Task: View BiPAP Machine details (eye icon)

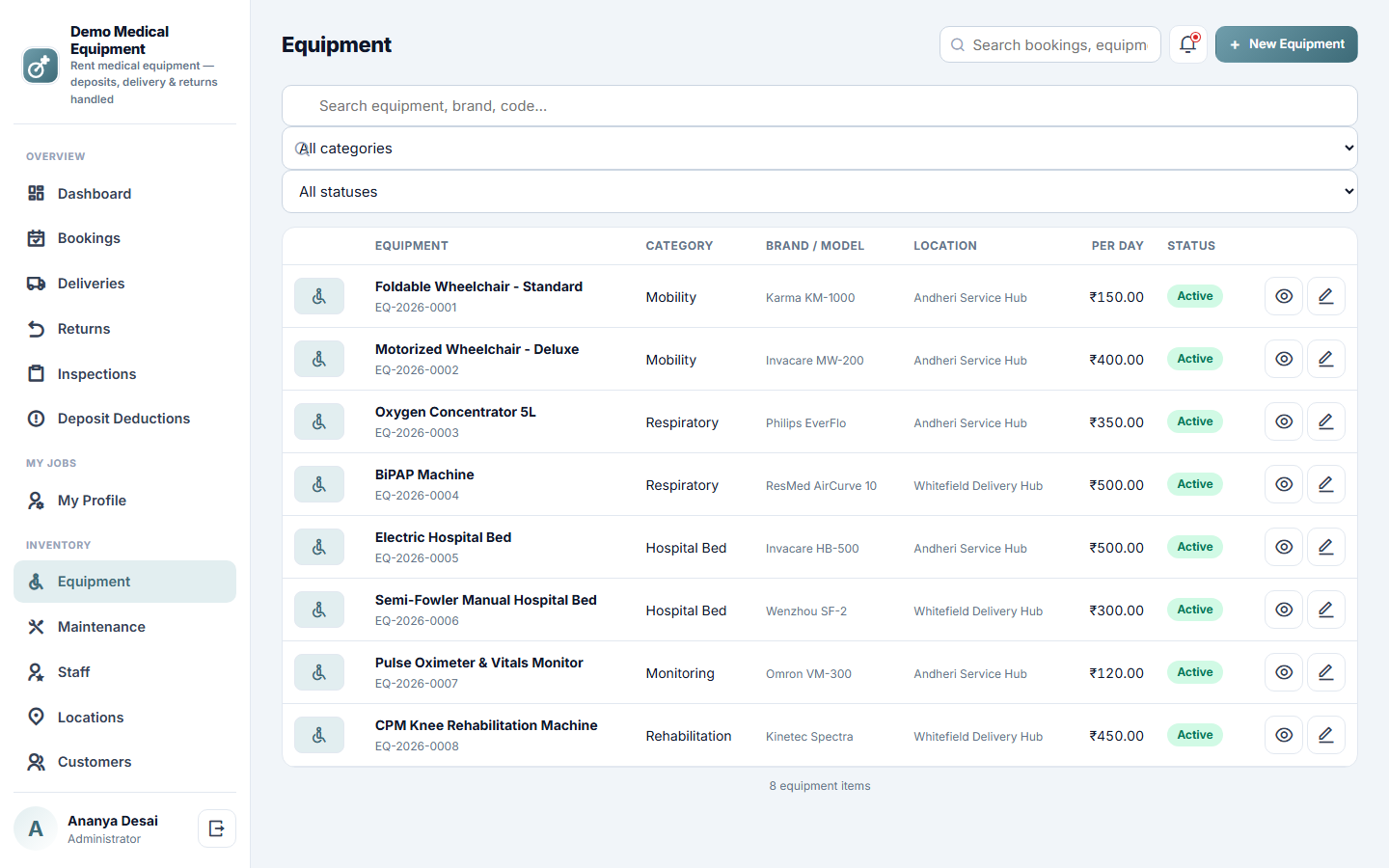Action: 1284,484
